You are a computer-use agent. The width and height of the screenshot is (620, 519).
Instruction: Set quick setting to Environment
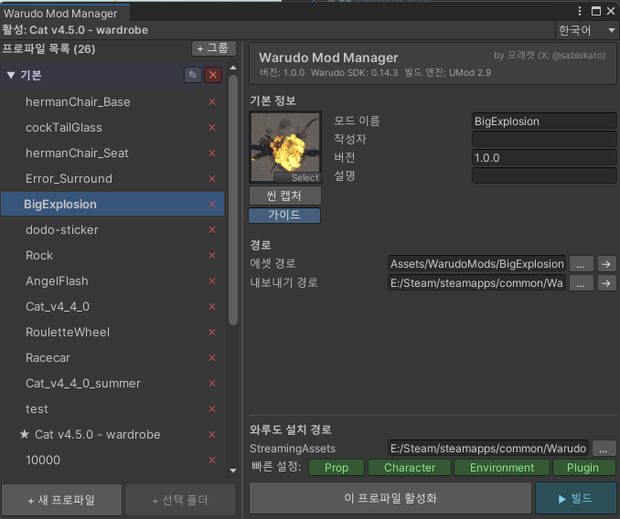pyautogui.click(x=502, y=468)
